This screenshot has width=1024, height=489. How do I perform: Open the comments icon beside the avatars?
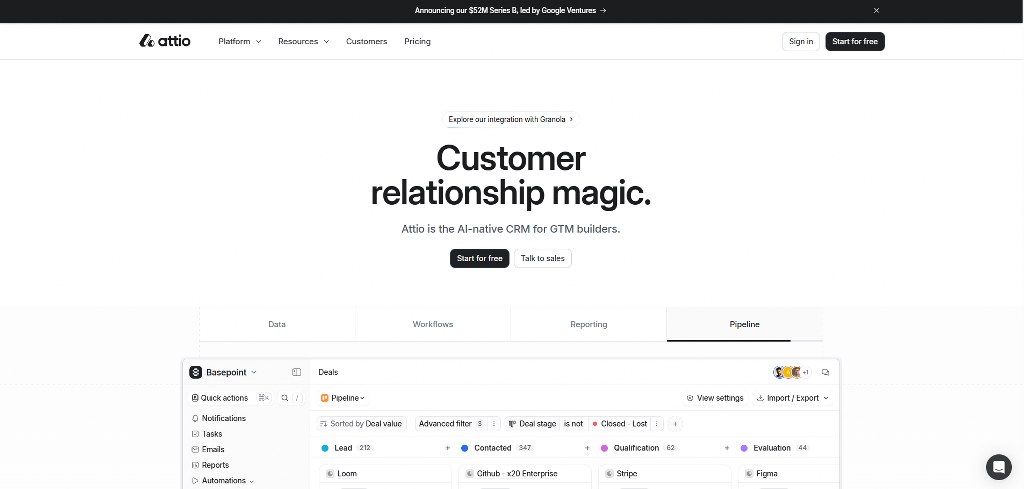(825, 372)
